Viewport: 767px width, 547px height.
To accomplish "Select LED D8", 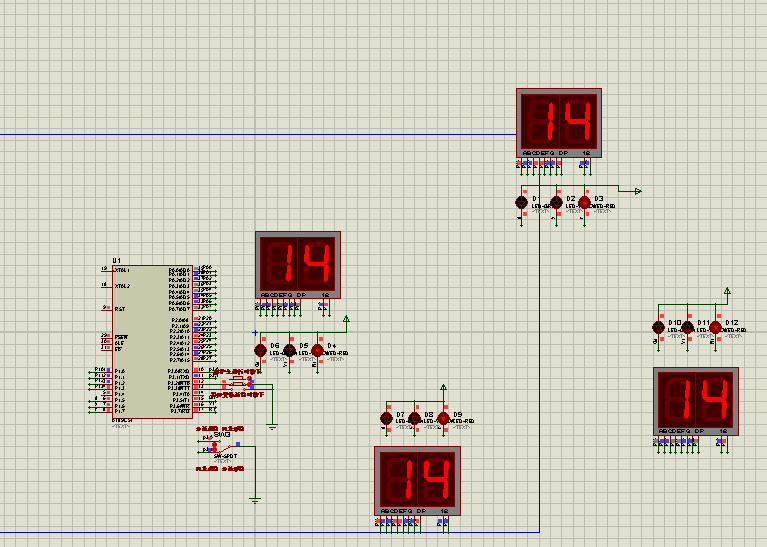I will pos(415,418).
